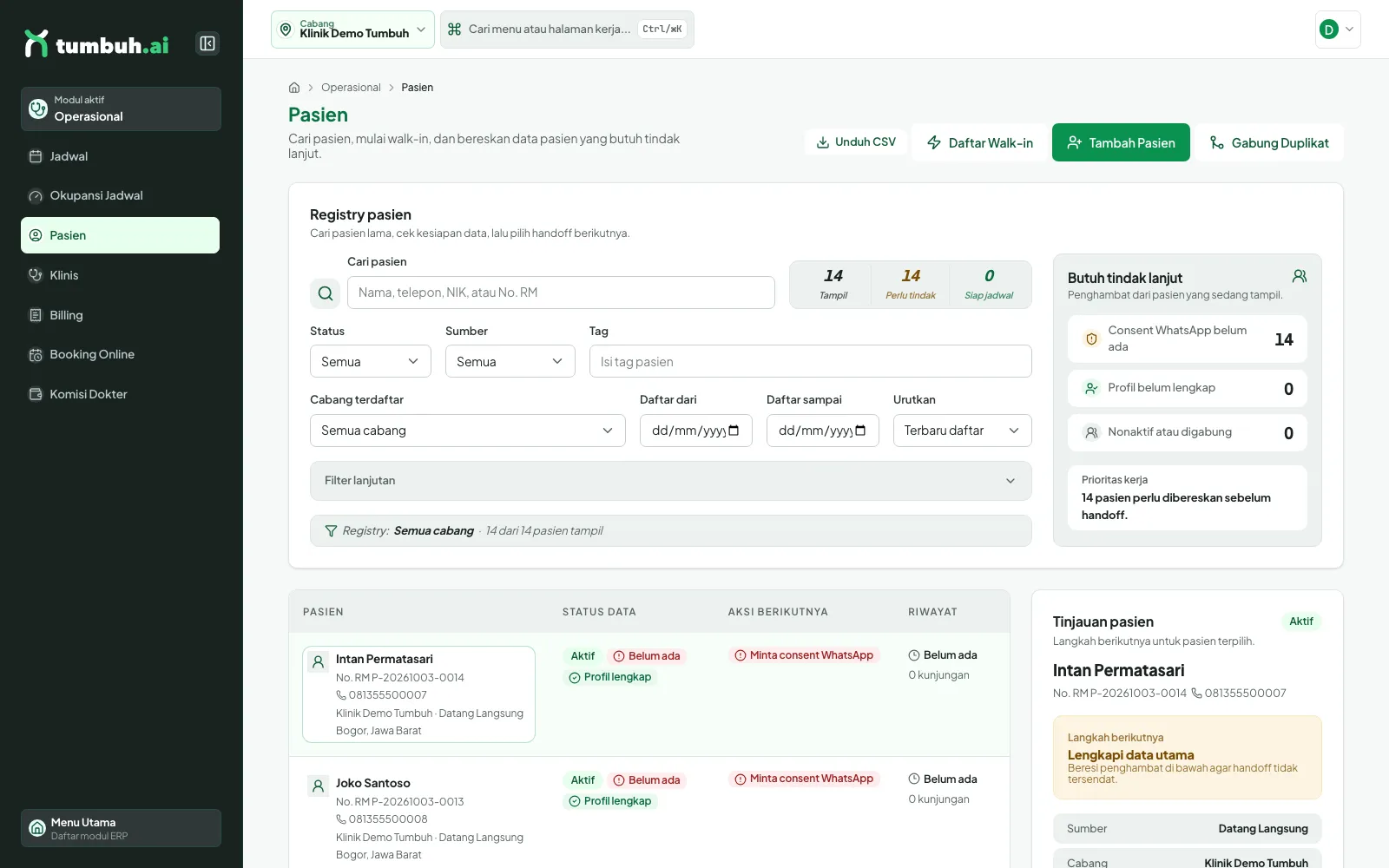The image size is (1389, 868).
Task: Click Minta consent WhatsApp for Joko Santoso
Action: tap(804, 779)
